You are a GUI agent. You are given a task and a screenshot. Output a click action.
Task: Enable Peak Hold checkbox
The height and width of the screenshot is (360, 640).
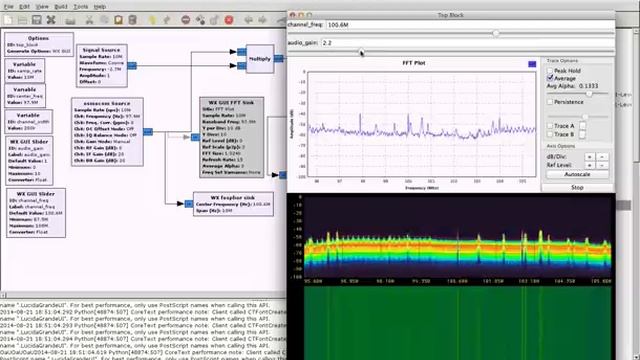pyautogui.click(x=550, y=70)
